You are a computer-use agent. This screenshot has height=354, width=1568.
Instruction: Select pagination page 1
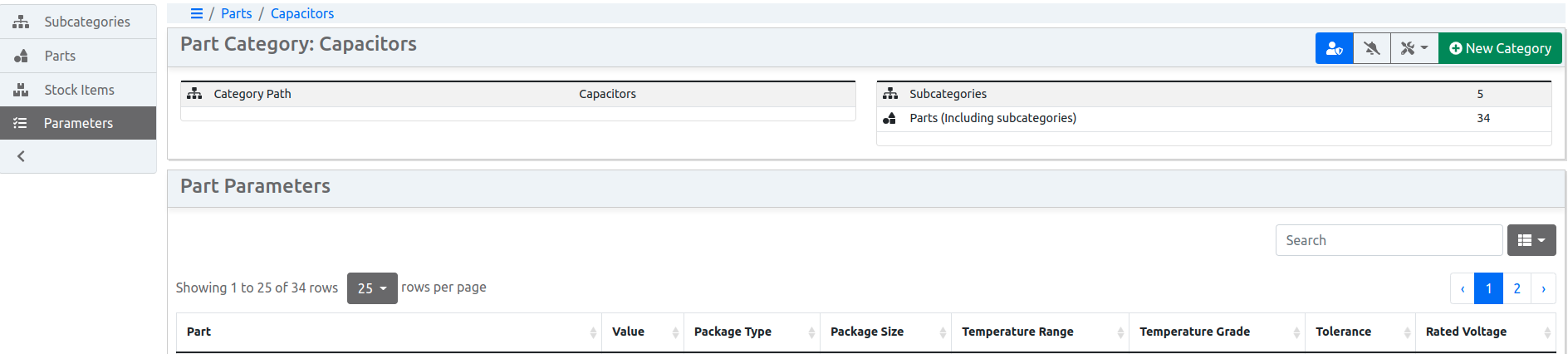click(x=1489, y=288)
